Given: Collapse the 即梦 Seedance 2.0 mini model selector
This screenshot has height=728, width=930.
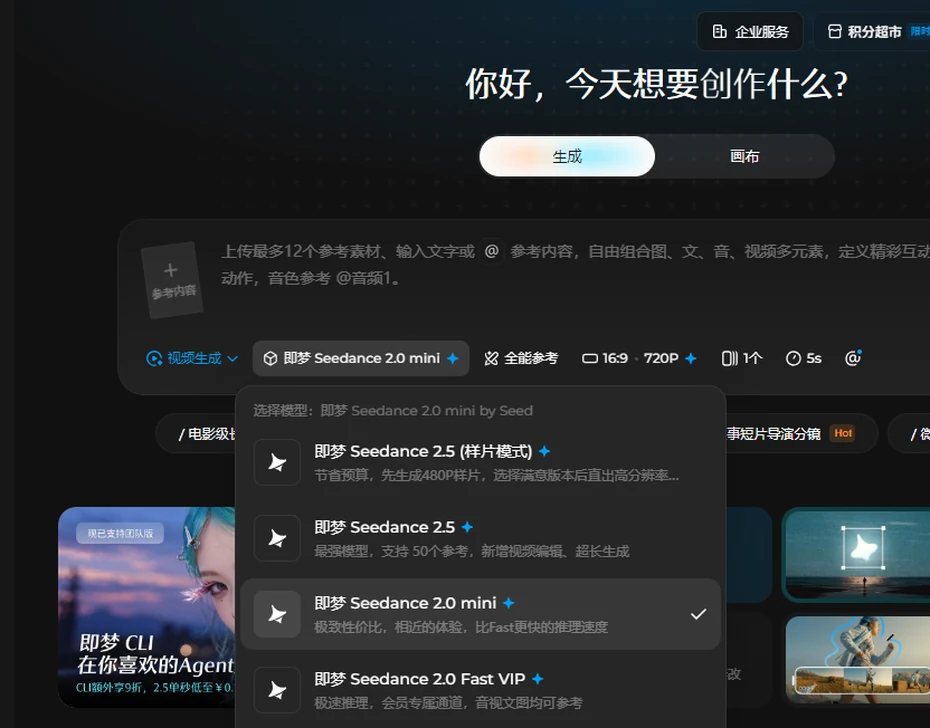Looking at the screenshot, I should [361, 358].
